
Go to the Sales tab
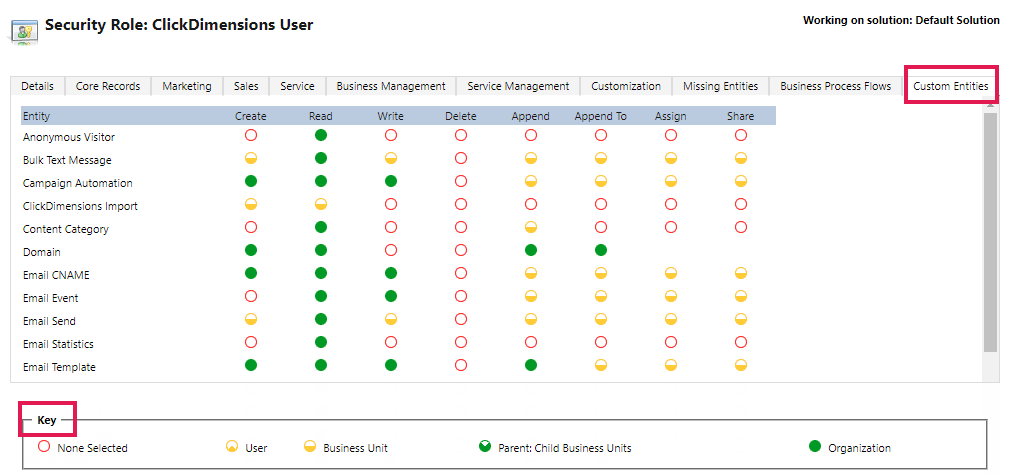click(246, 86)
